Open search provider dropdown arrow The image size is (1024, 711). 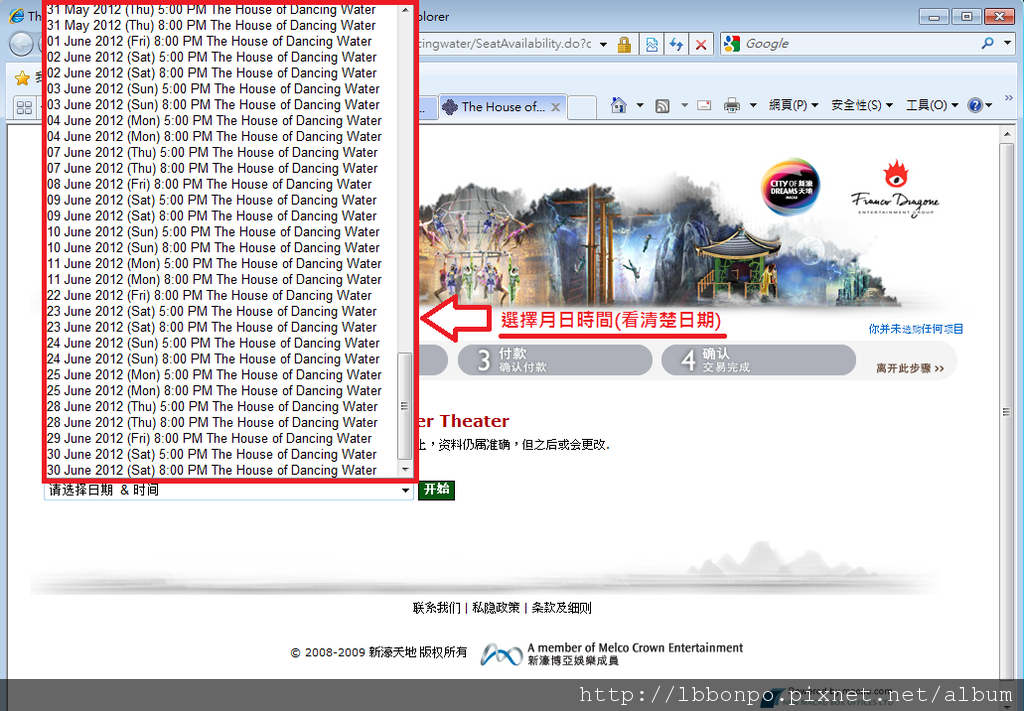[1008, 43]
